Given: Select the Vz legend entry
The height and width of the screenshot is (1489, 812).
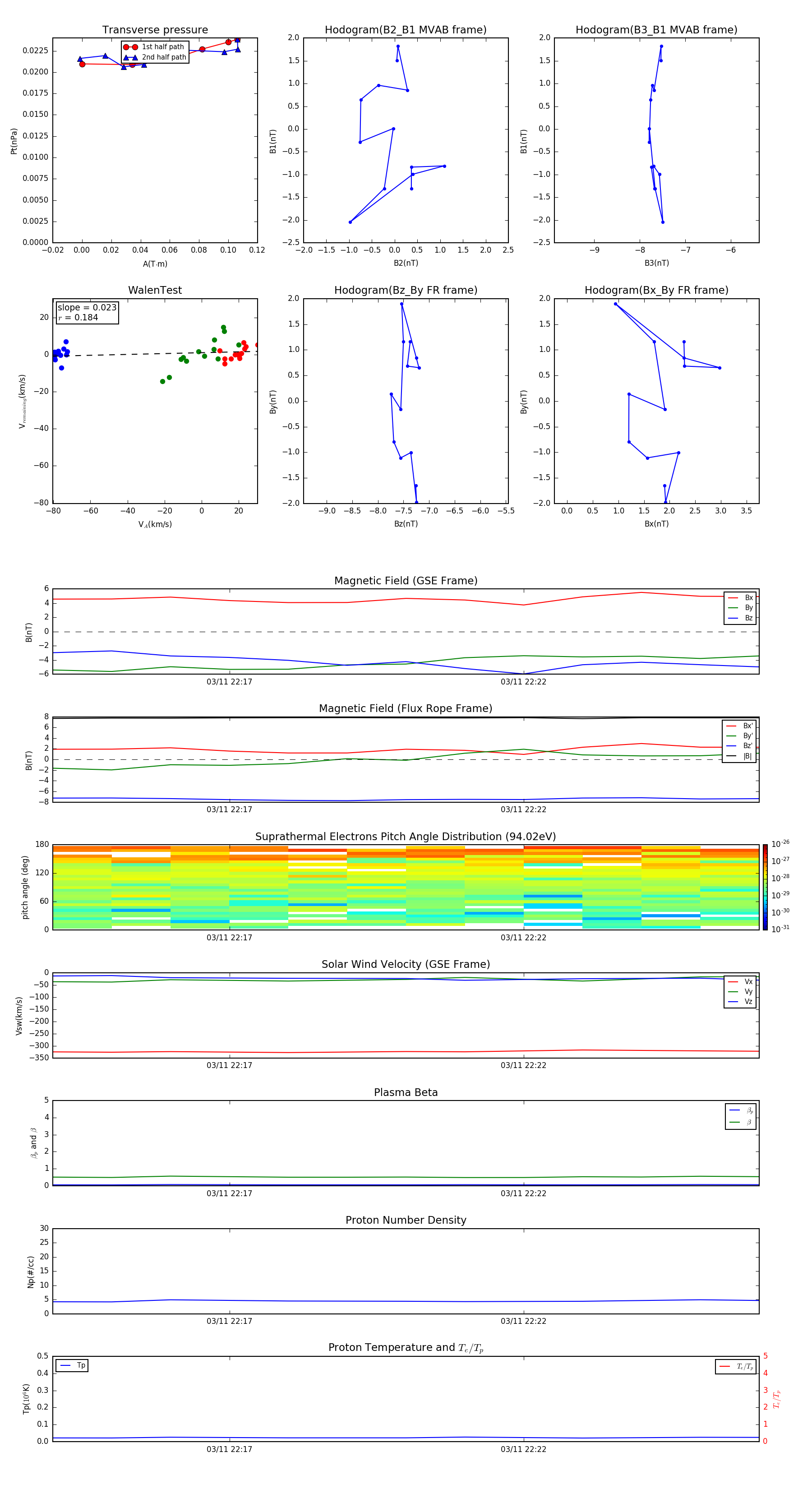Looking at the screenshot, I should (740, 1002).
